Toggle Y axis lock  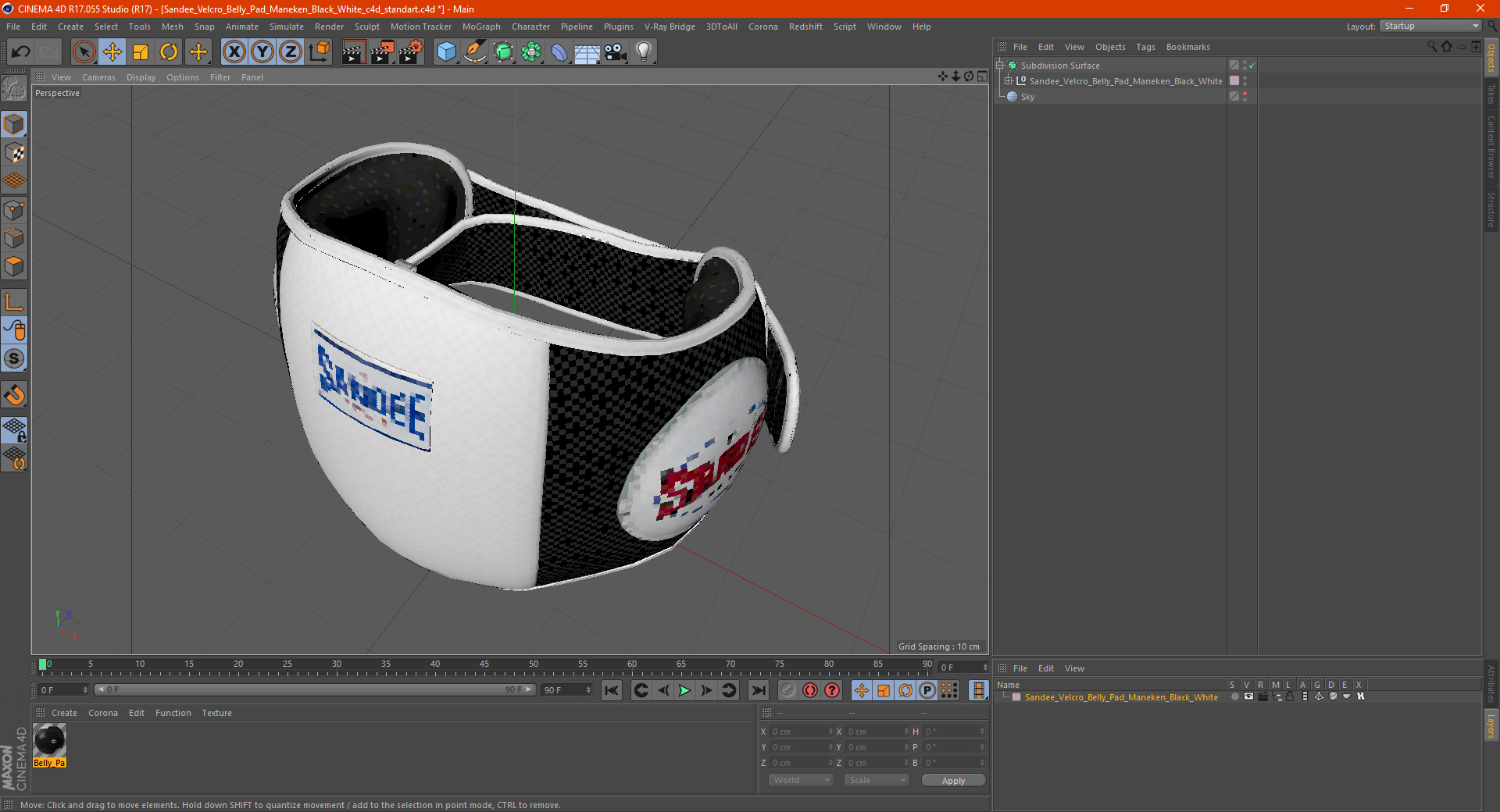[x=262, y=52]
